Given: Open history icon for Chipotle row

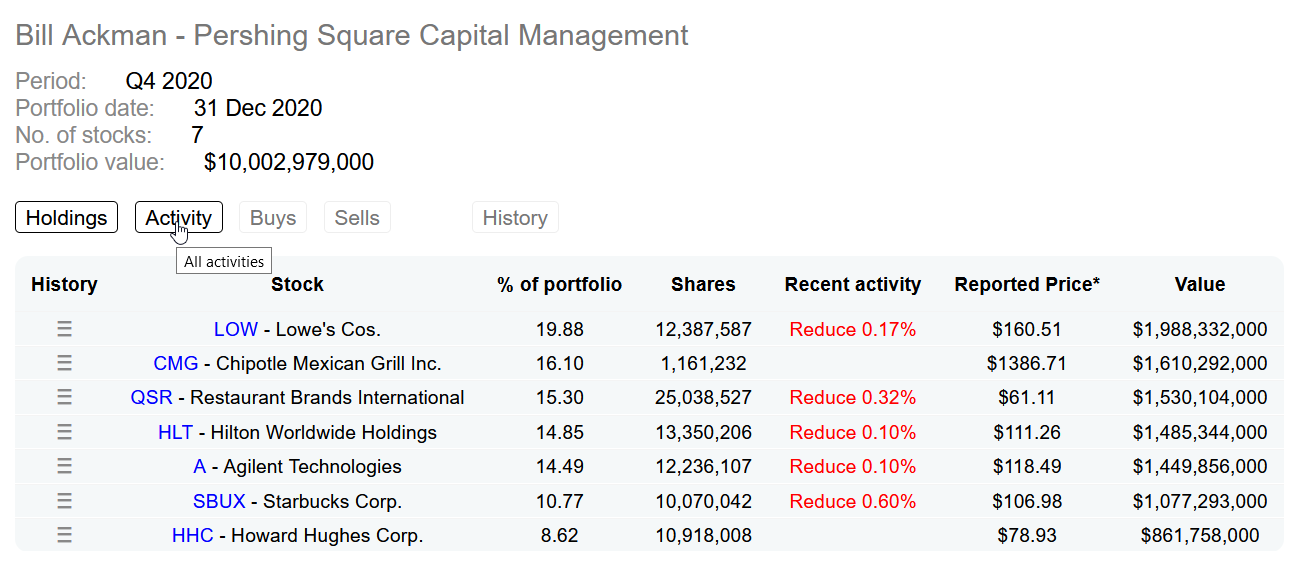Looking at the screenshot, I should 64,363.
